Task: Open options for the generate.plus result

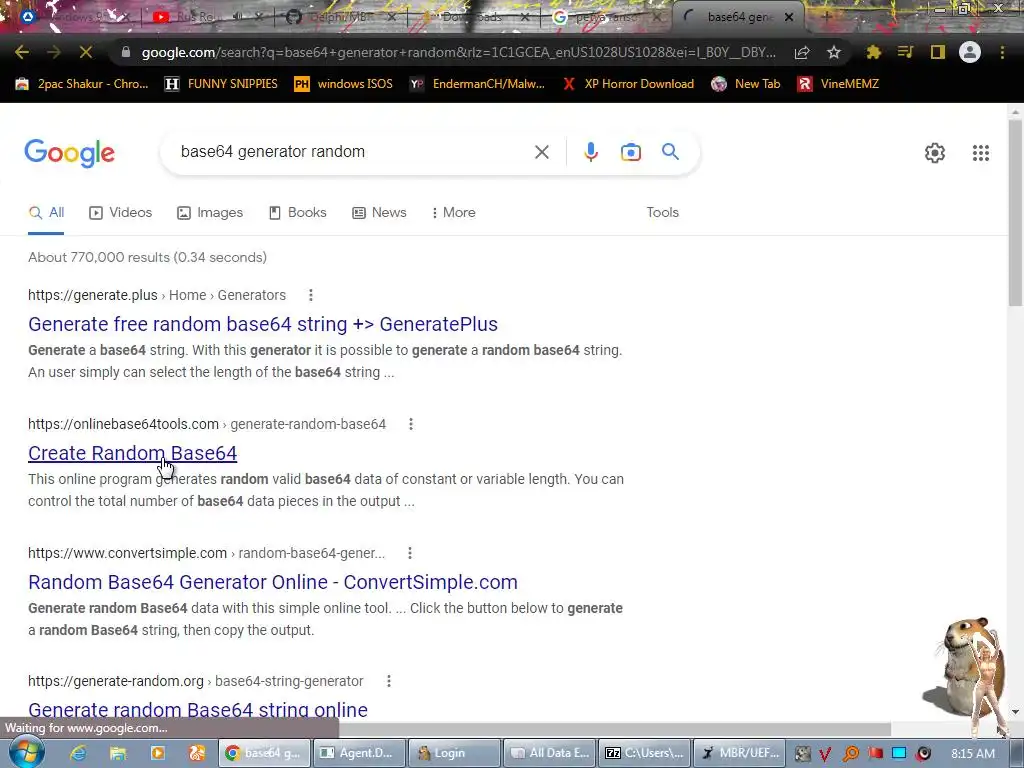Action: pyautogui.click(x=311, y=295)
